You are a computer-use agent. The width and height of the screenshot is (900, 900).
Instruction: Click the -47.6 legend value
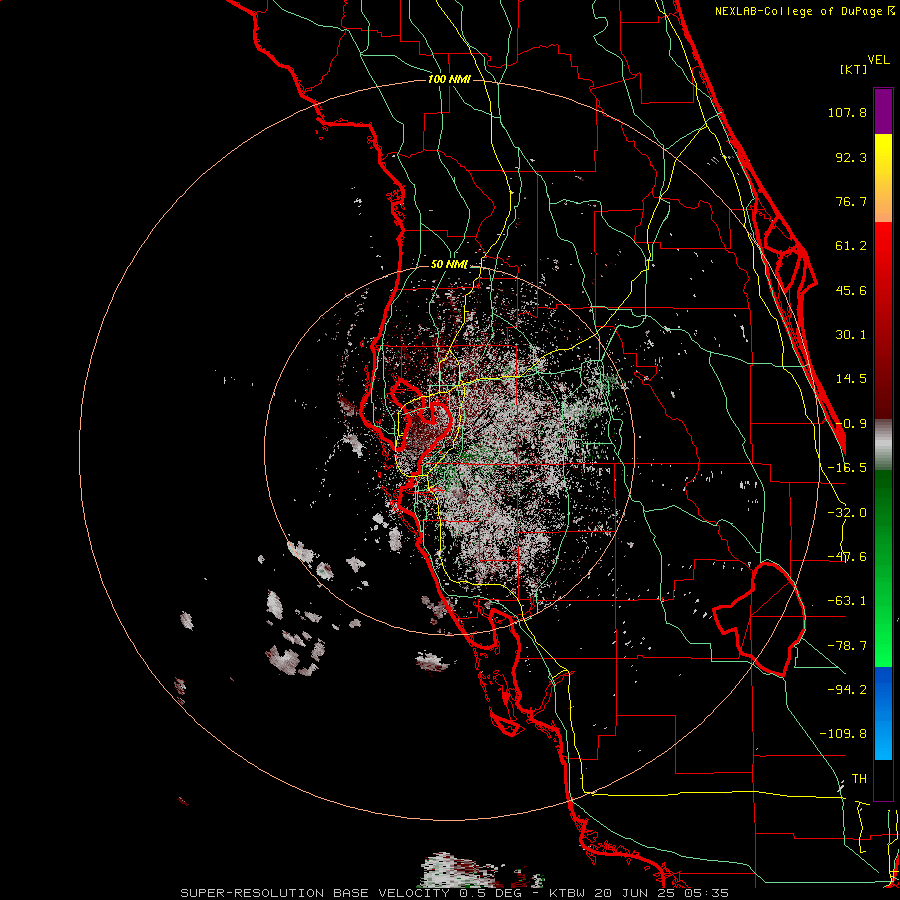(847, 557)
